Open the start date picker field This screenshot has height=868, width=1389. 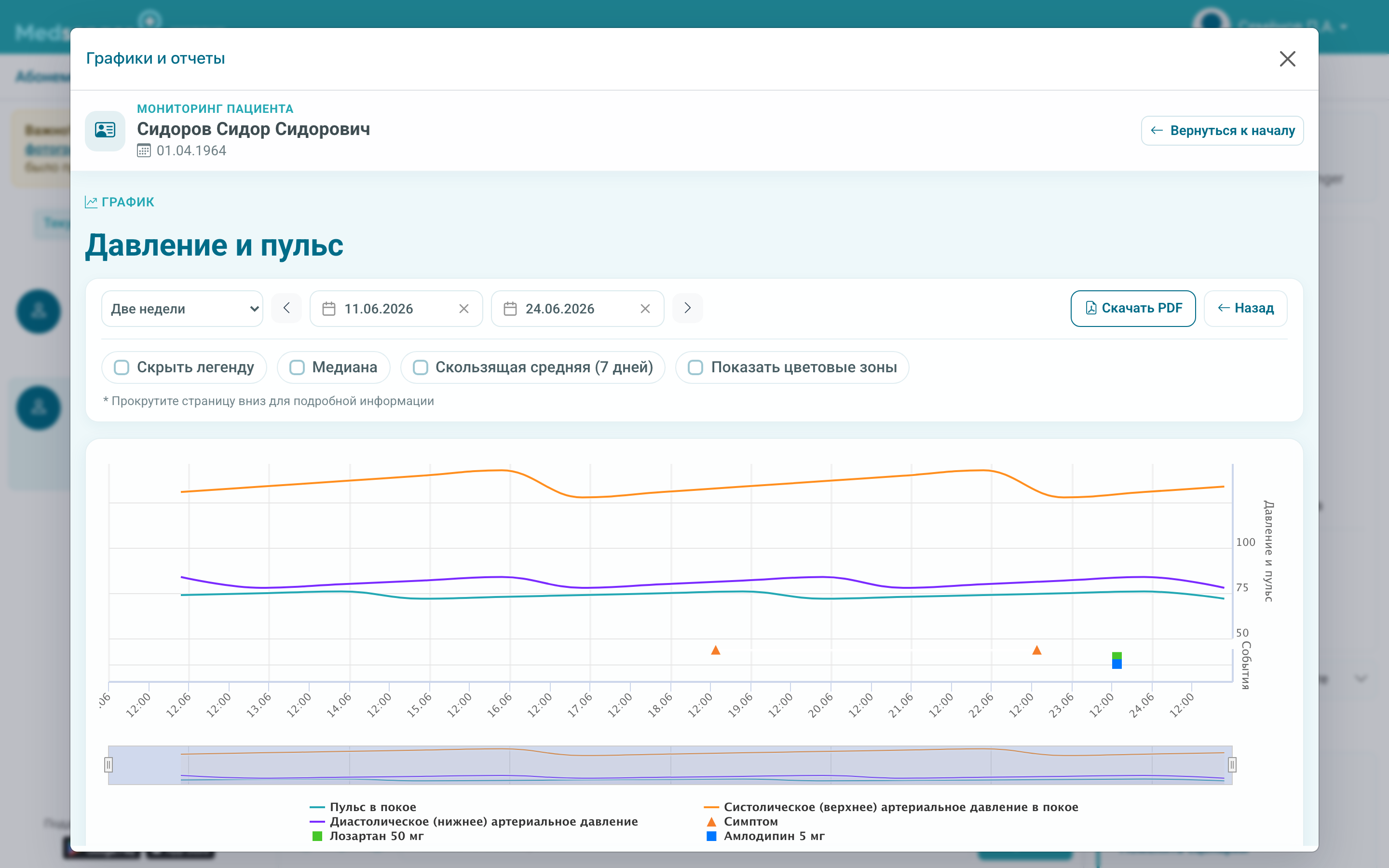tap(396, 309)
